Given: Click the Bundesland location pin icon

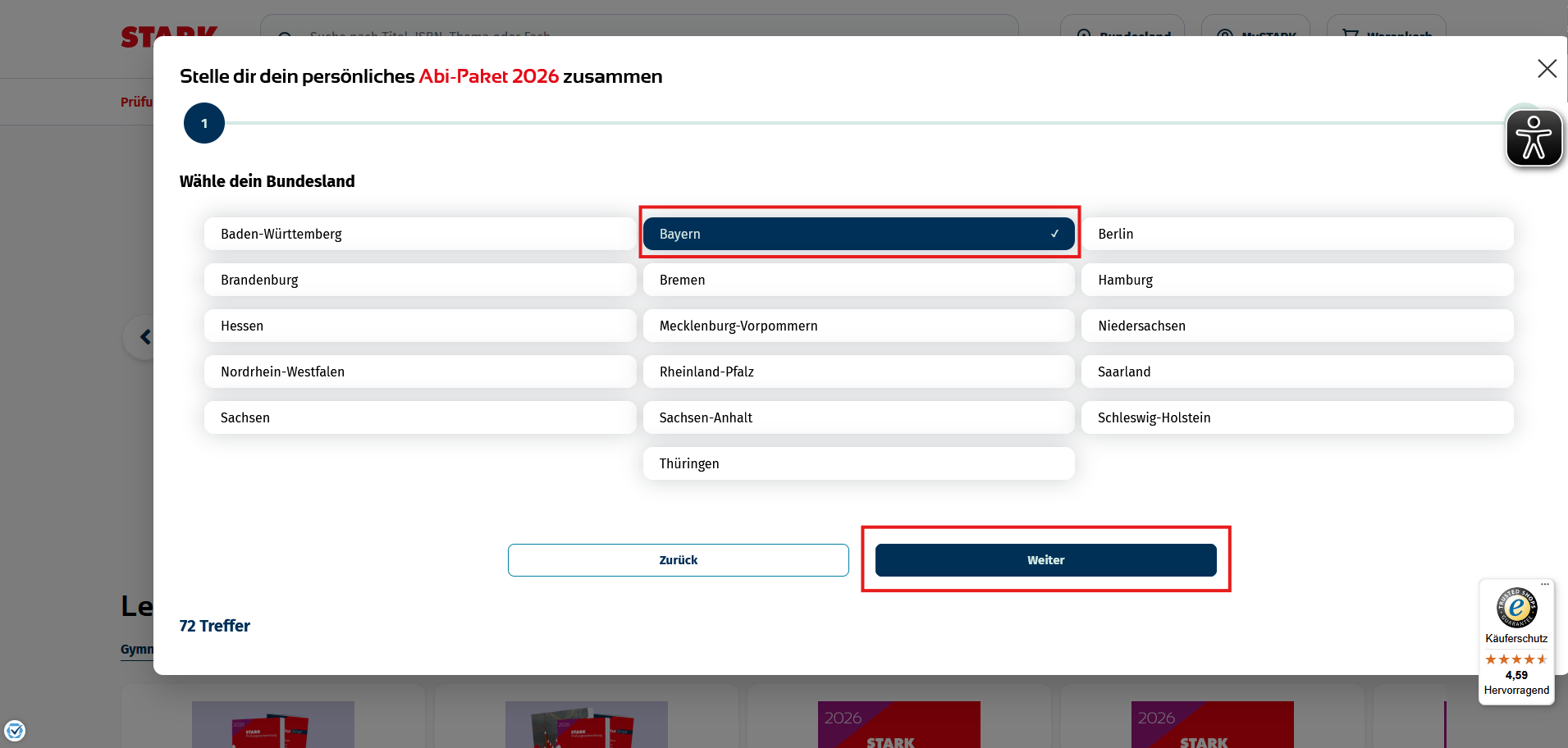Looking at the screenshot, I should (x=1081, y=36).
